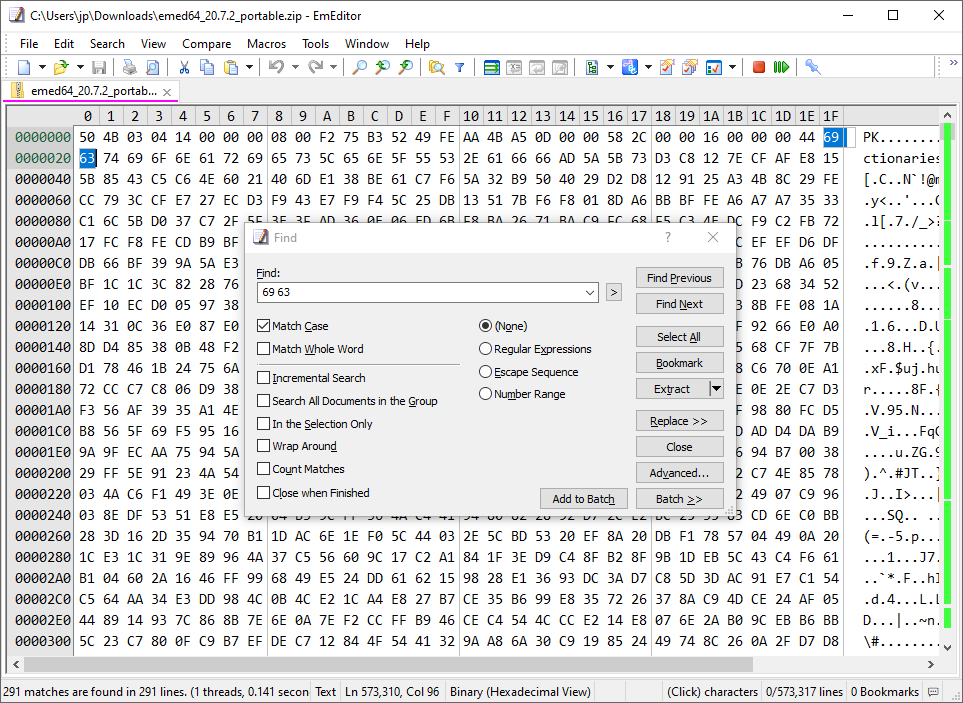963x703 pixels.
Task: Tick the Wrap Around checkbox
Action: coord(263,446)
